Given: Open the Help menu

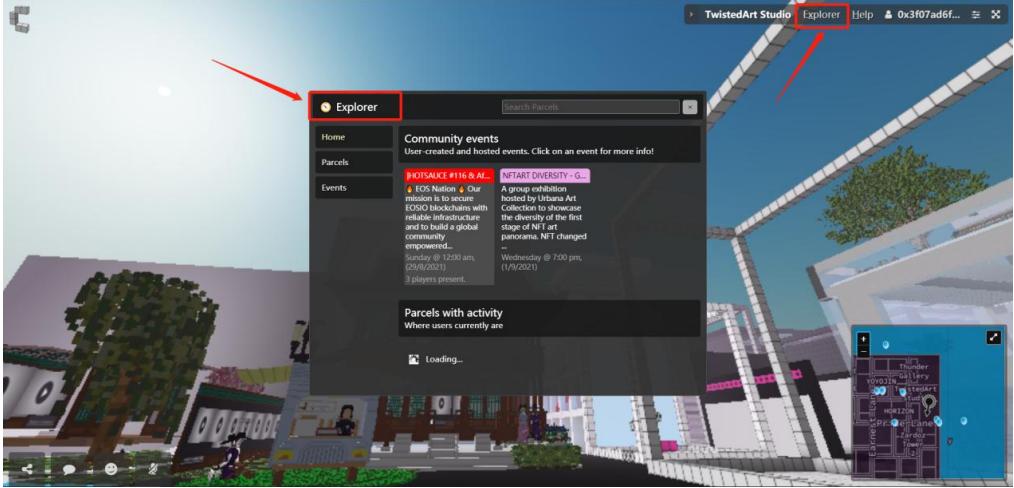Looking at the screenshot, I should click(x=862, y=15).
